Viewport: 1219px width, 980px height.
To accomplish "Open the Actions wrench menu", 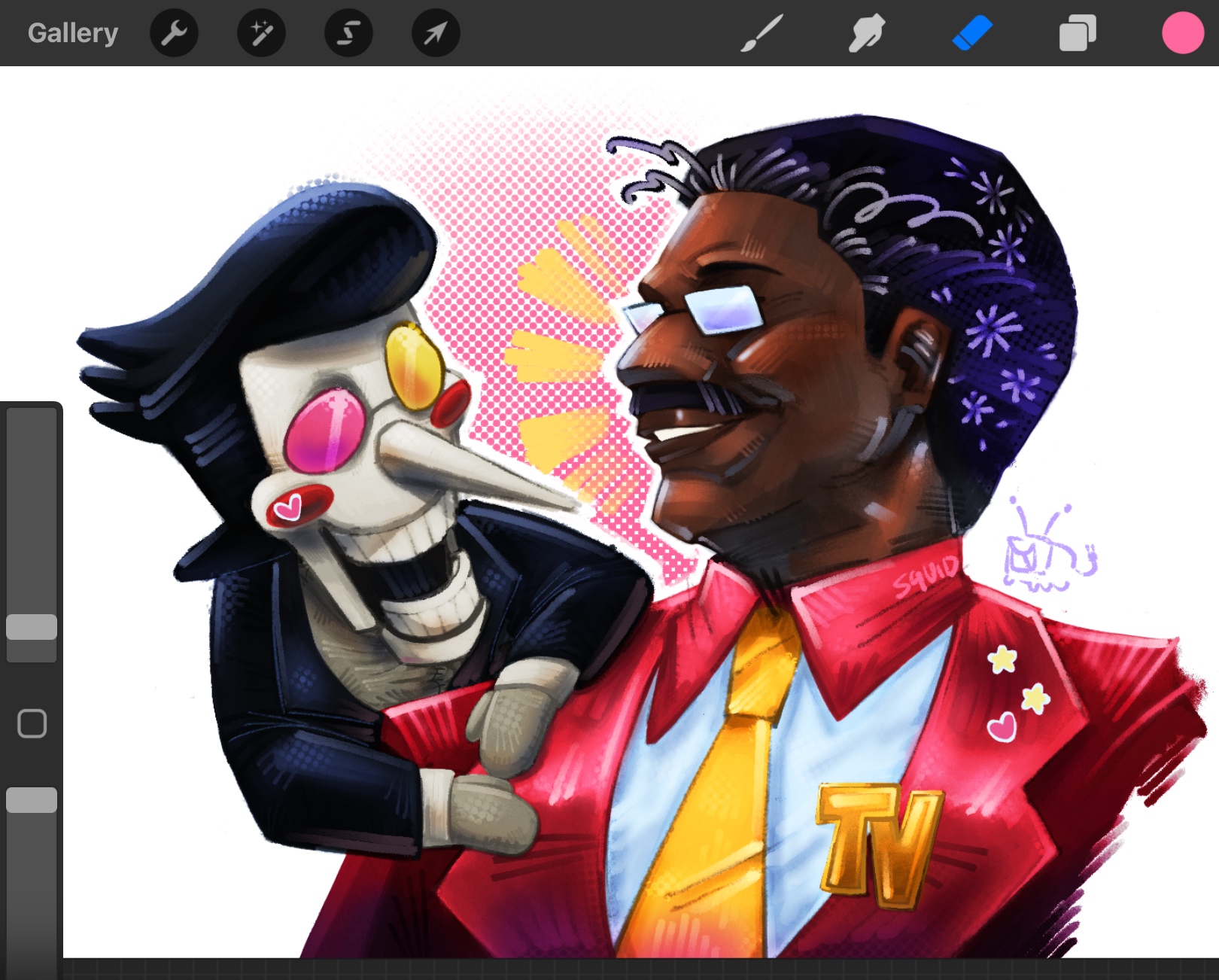I will click(174, 33).
